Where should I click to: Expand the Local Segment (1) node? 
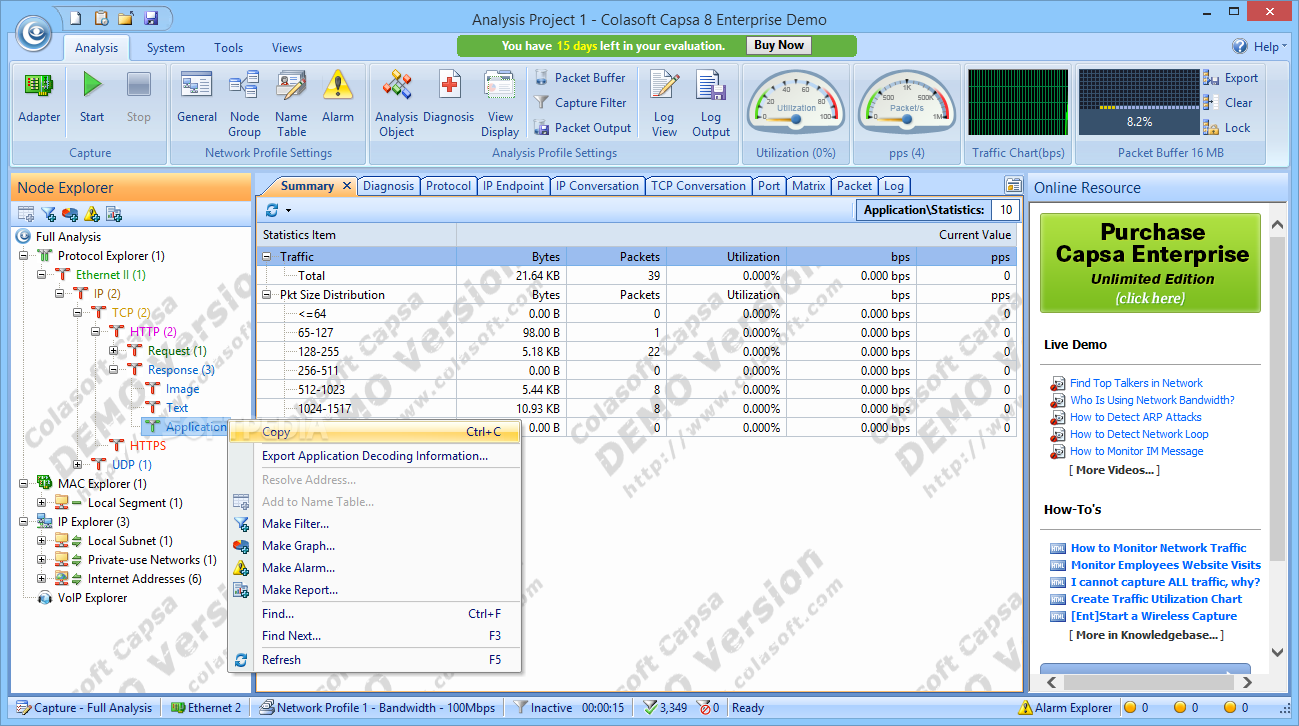tap(42, 503)
